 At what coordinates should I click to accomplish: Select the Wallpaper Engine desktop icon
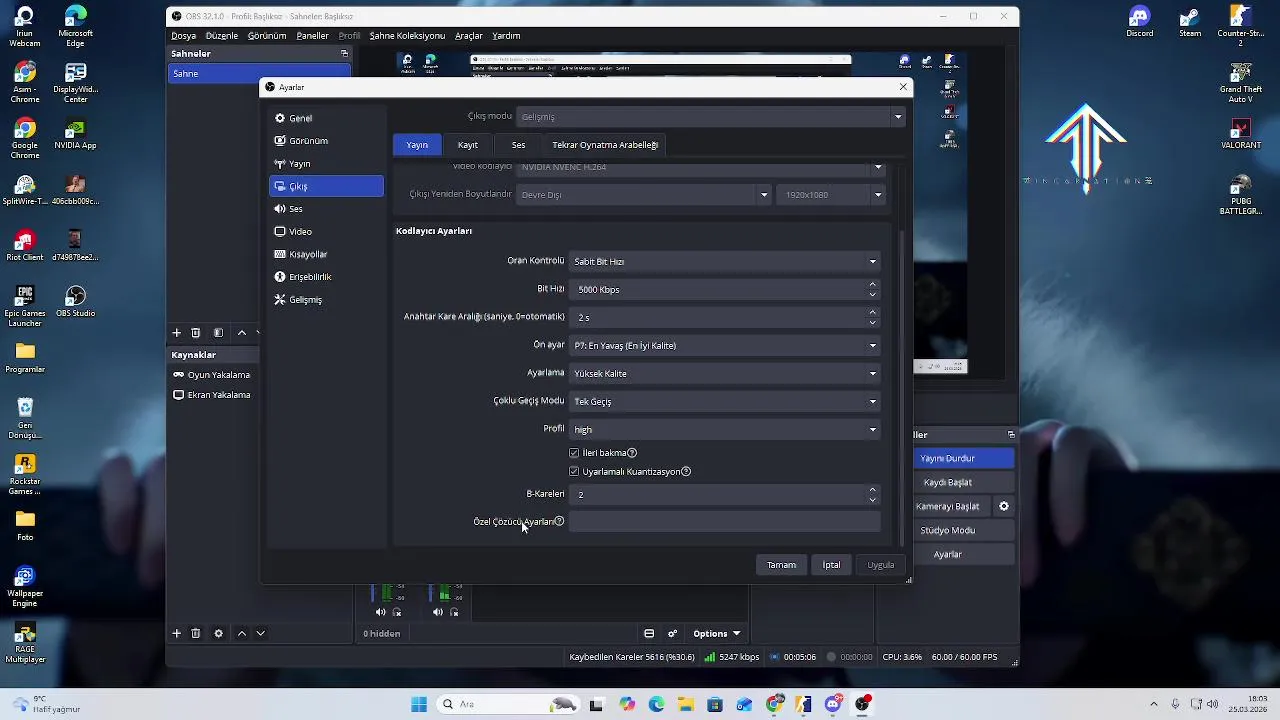[x=25, y=587]
